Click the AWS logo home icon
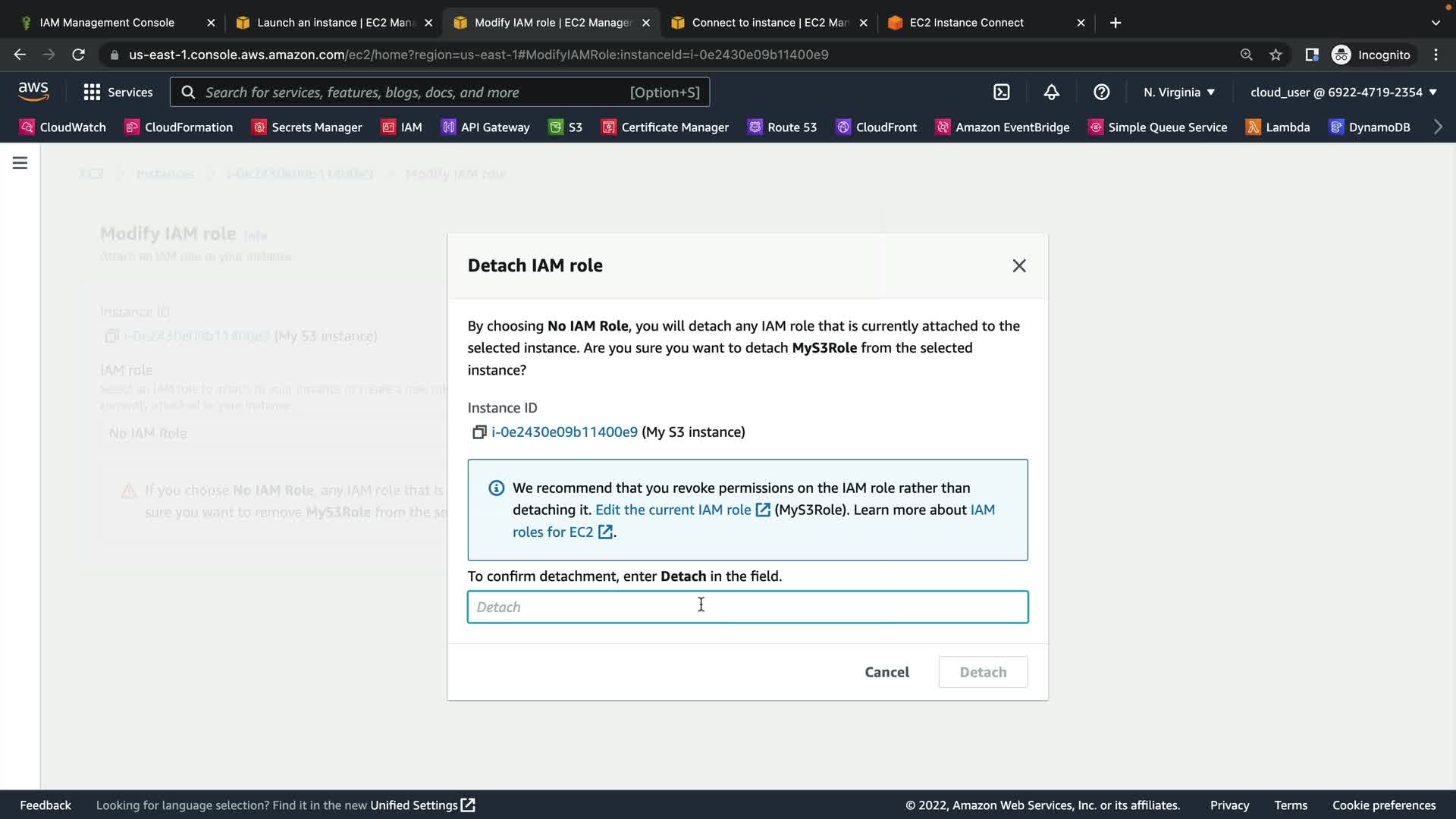This screenshot has height=819, width=1456. (33, 92)
